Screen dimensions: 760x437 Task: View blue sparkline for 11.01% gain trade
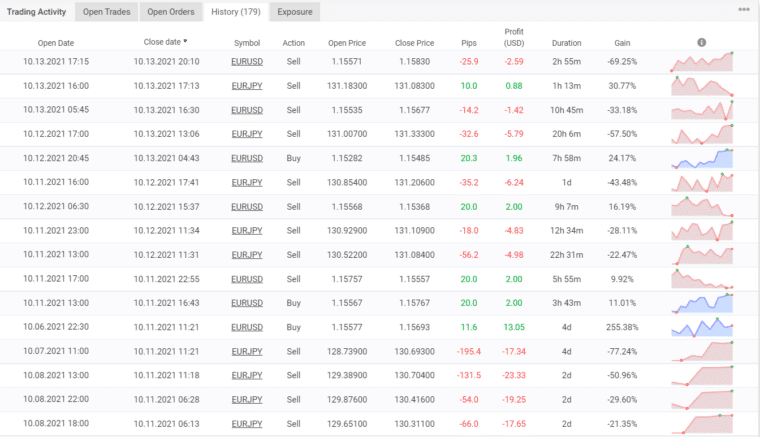(x=702, y=303)
